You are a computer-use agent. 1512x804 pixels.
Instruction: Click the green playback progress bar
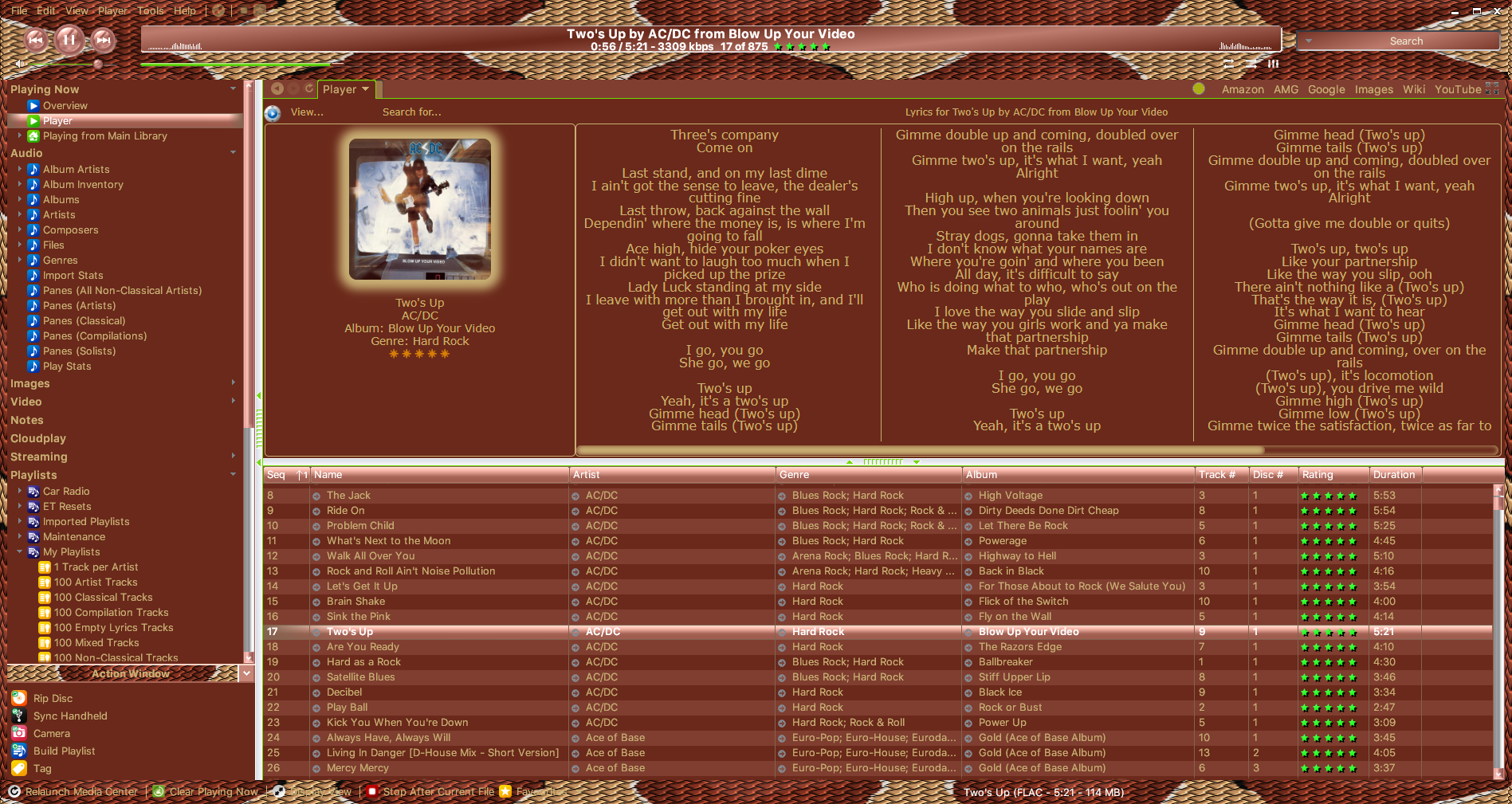[x=235, y=65]
